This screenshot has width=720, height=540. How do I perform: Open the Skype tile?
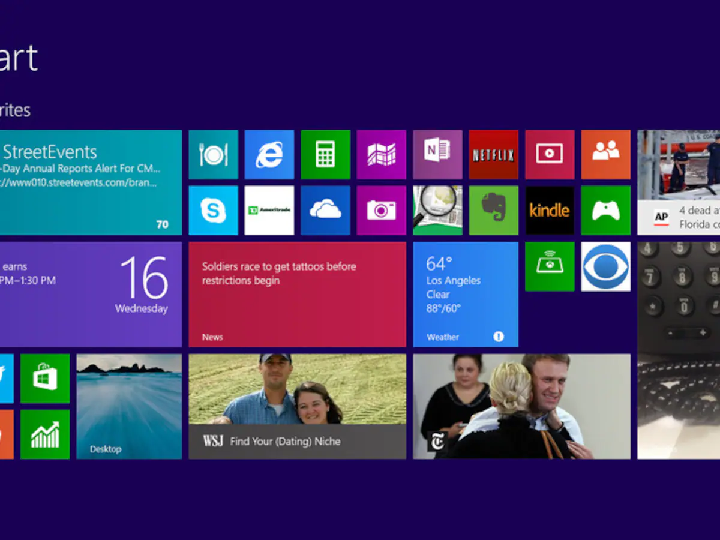[x=213, y=210]
